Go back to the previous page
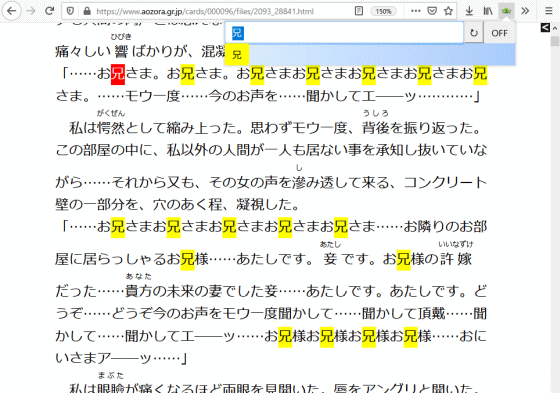Screen dimensions: 560x393 coord(11,11)
